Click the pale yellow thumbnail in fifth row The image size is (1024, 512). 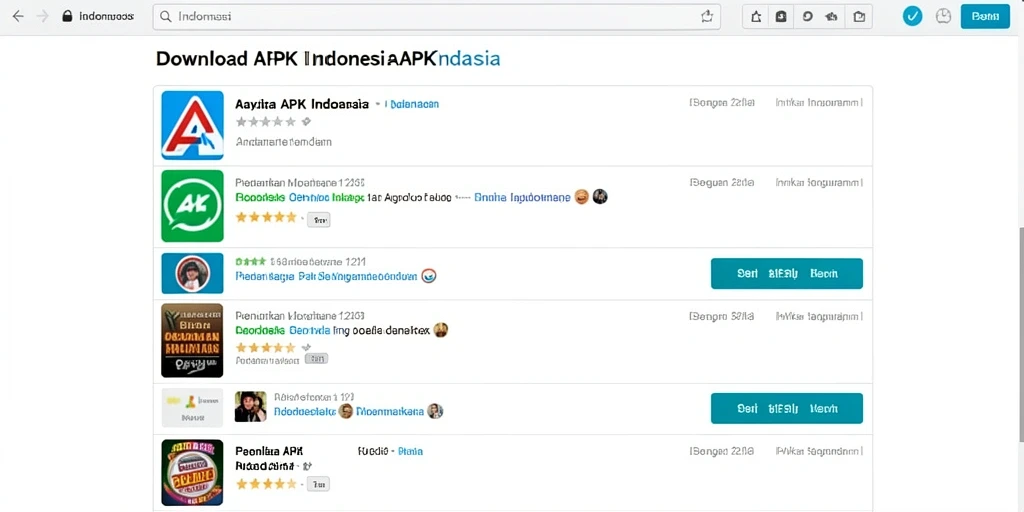193,408
